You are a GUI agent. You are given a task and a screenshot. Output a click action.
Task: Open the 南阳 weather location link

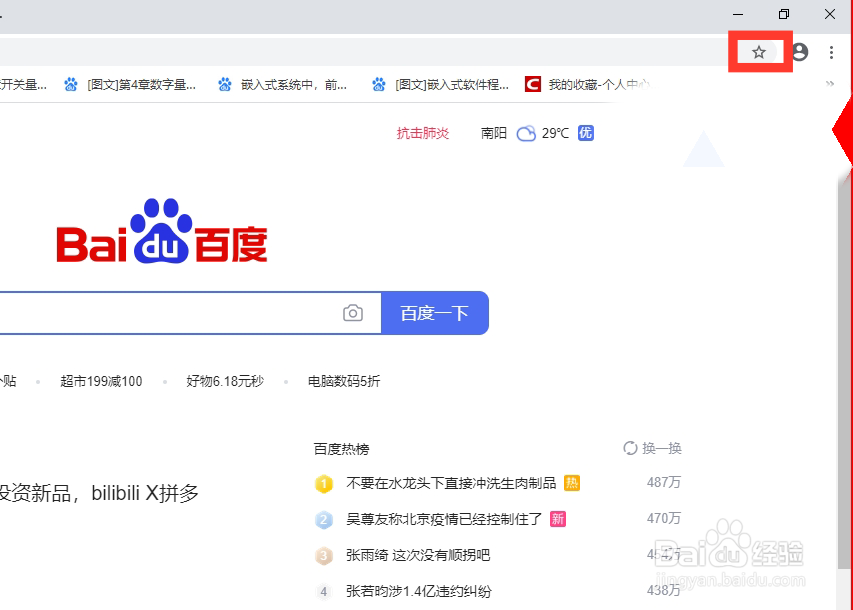[x=494, y=133]
